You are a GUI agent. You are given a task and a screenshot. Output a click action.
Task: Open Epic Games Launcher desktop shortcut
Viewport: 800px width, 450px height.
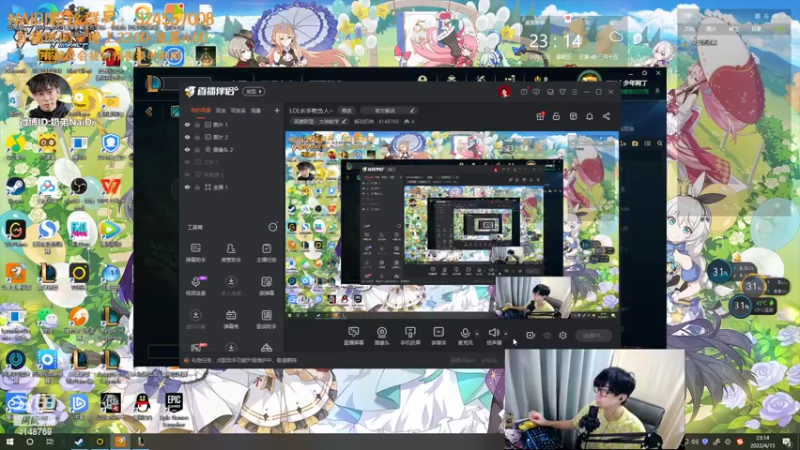click(173, 408)
